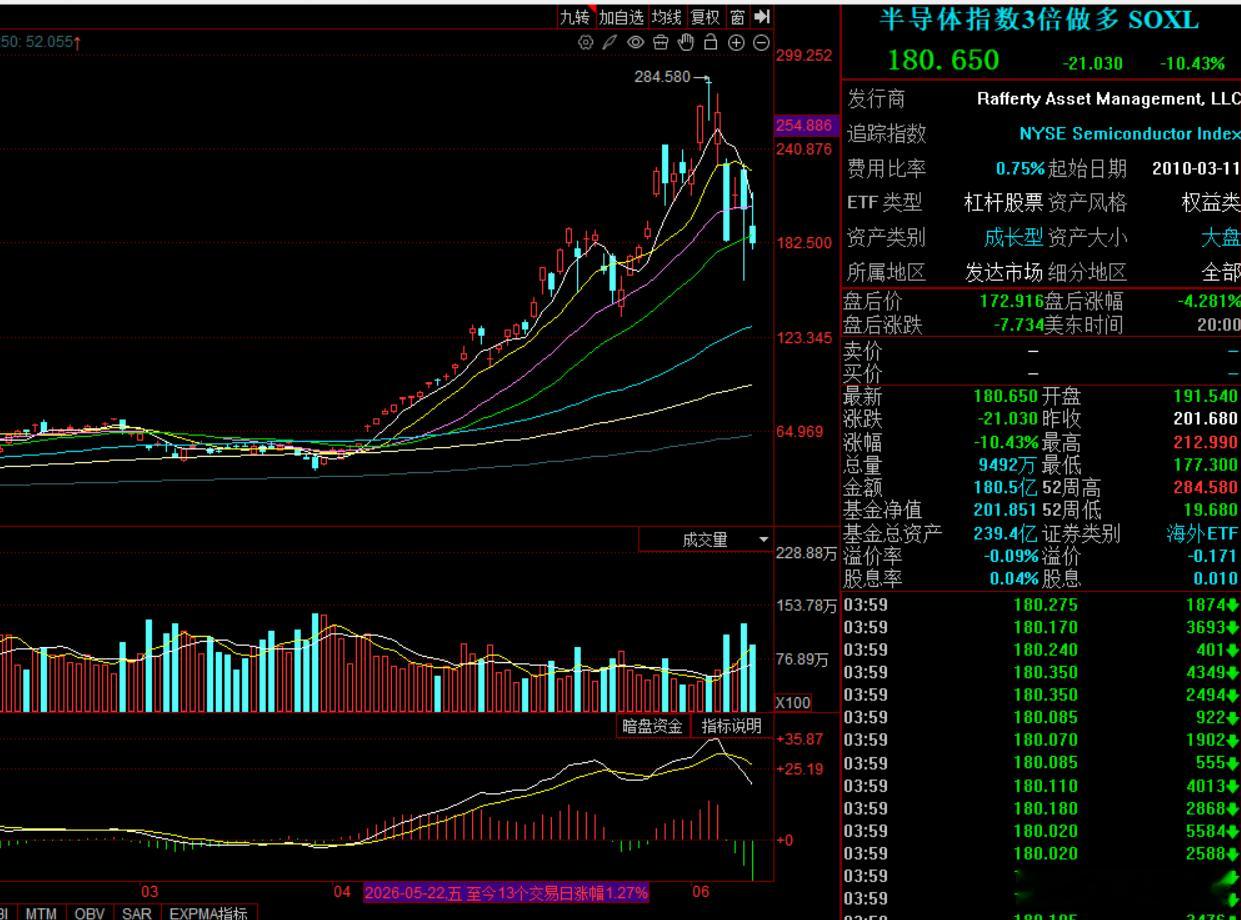The image size is (1241, 920).
Task: Click expense ratio value 0.75%
Action: click(1020, 168)
